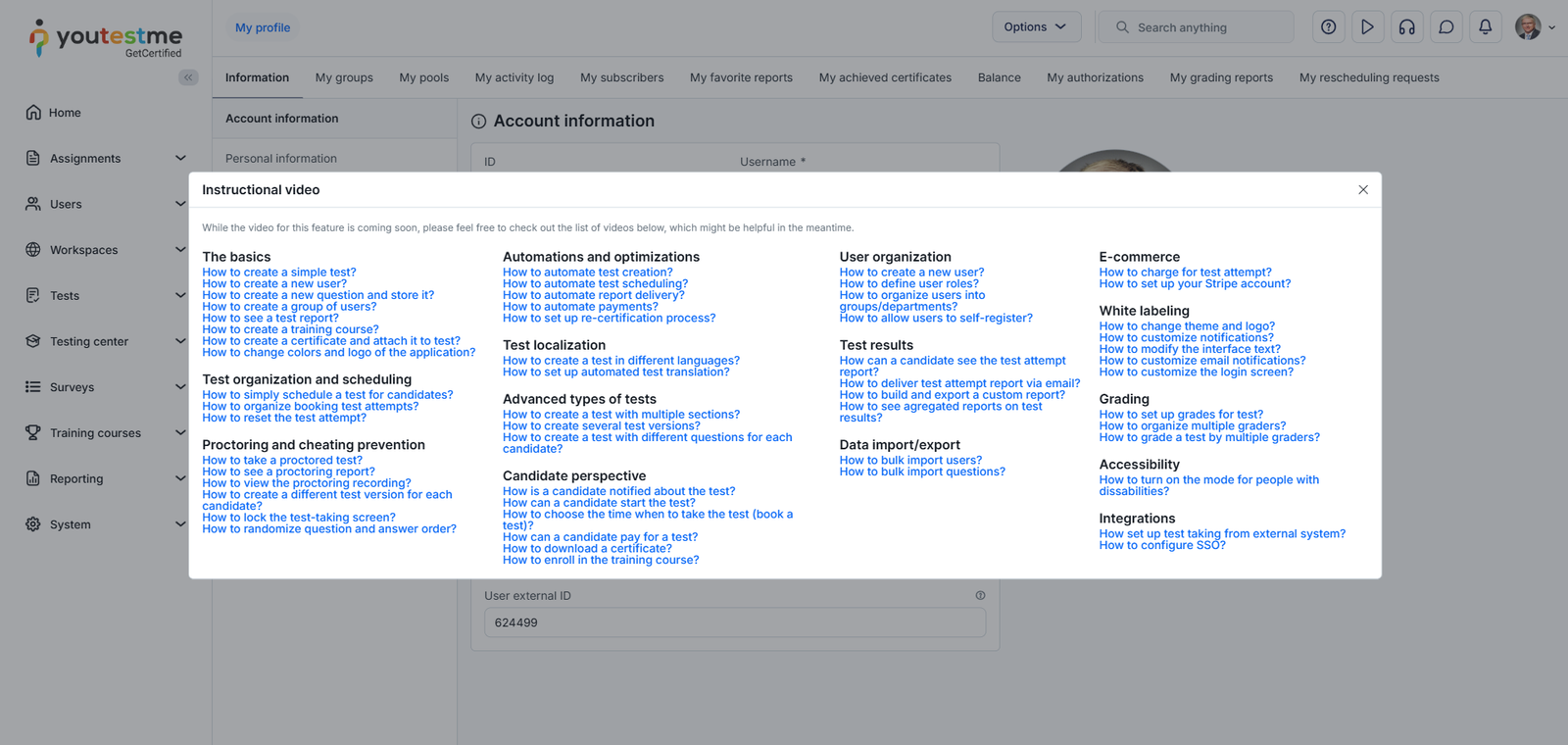
Task: Collapse the sidebar with double-chevron icon
Action: tap(188, 77)
